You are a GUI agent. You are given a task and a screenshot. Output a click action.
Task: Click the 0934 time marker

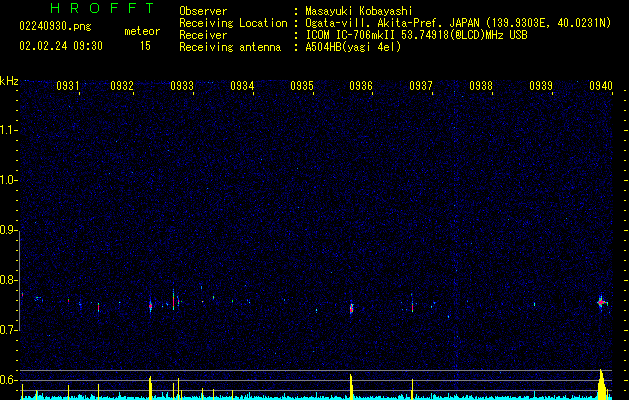242,86
